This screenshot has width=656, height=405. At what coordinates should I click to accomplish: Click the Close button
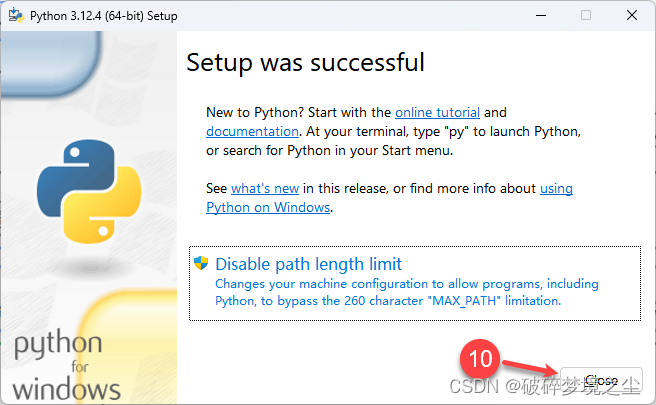(601, 380)
